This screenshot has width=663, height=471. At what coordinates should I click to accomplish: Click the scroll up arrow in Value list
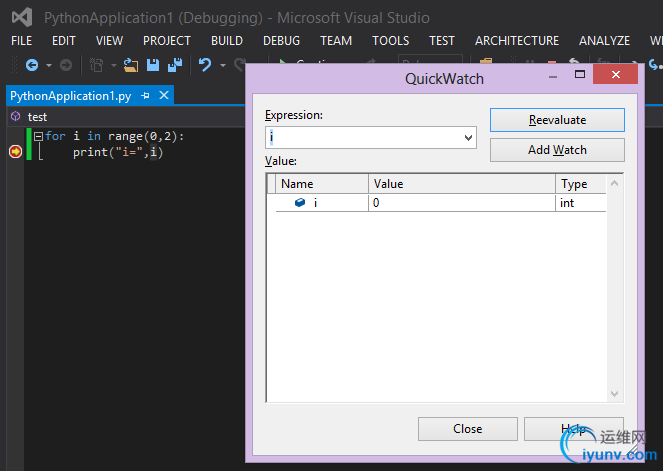pyautogui.click(x=615, y=183)
